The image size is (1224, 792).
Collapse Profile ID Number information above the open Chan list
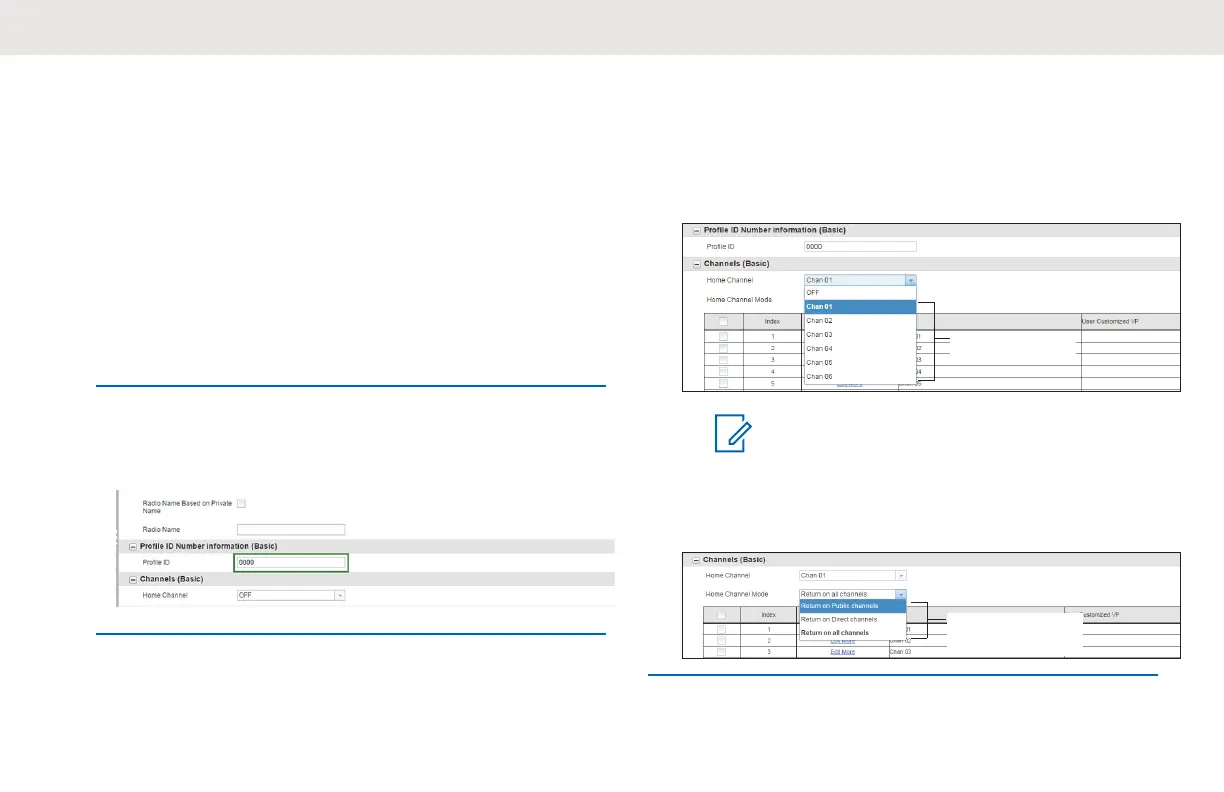click(x=697, y=230)
